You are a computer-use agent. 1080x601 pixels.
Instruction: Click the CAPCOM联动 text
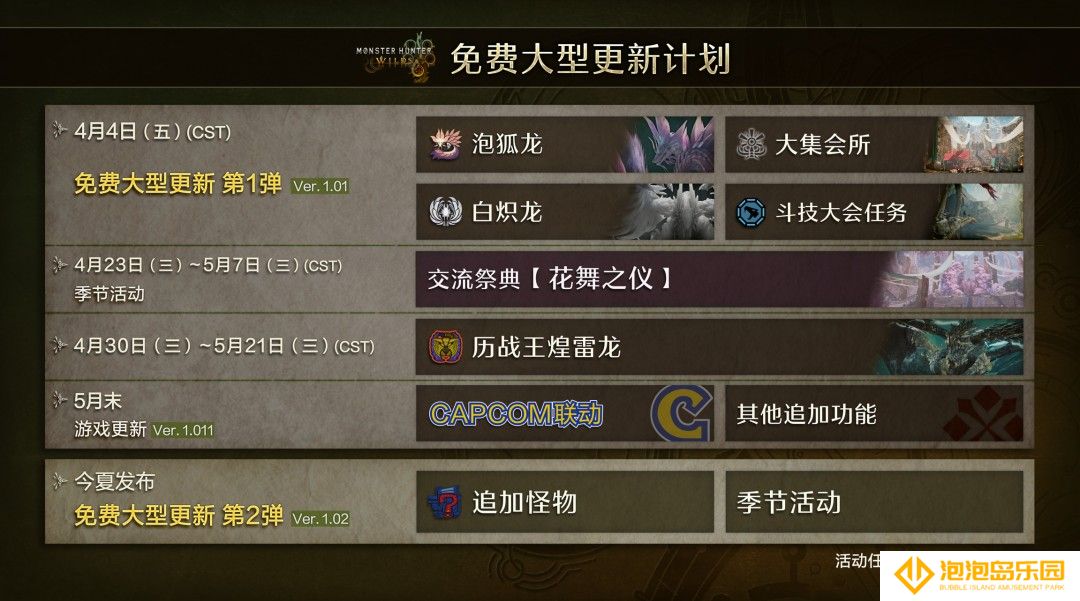516,414
